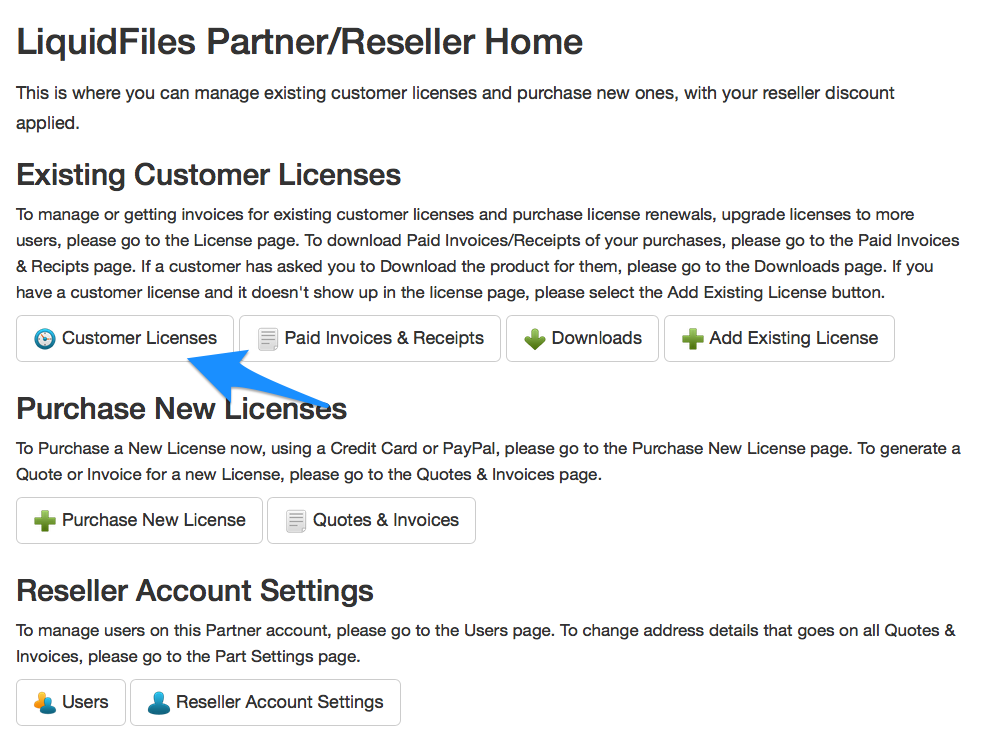This screenshot has height=744, width=1002.
Task: Click the green download arrow on Downloads button
Action: [x=533, y=338]
